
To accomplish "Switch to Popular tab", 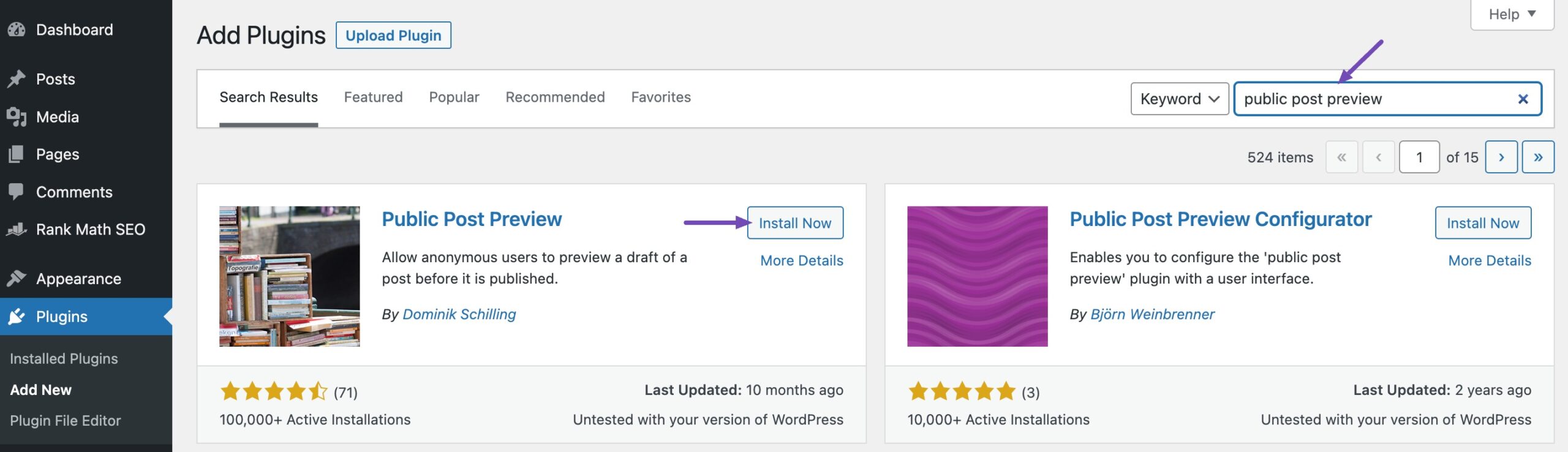I will click(454, 97).
